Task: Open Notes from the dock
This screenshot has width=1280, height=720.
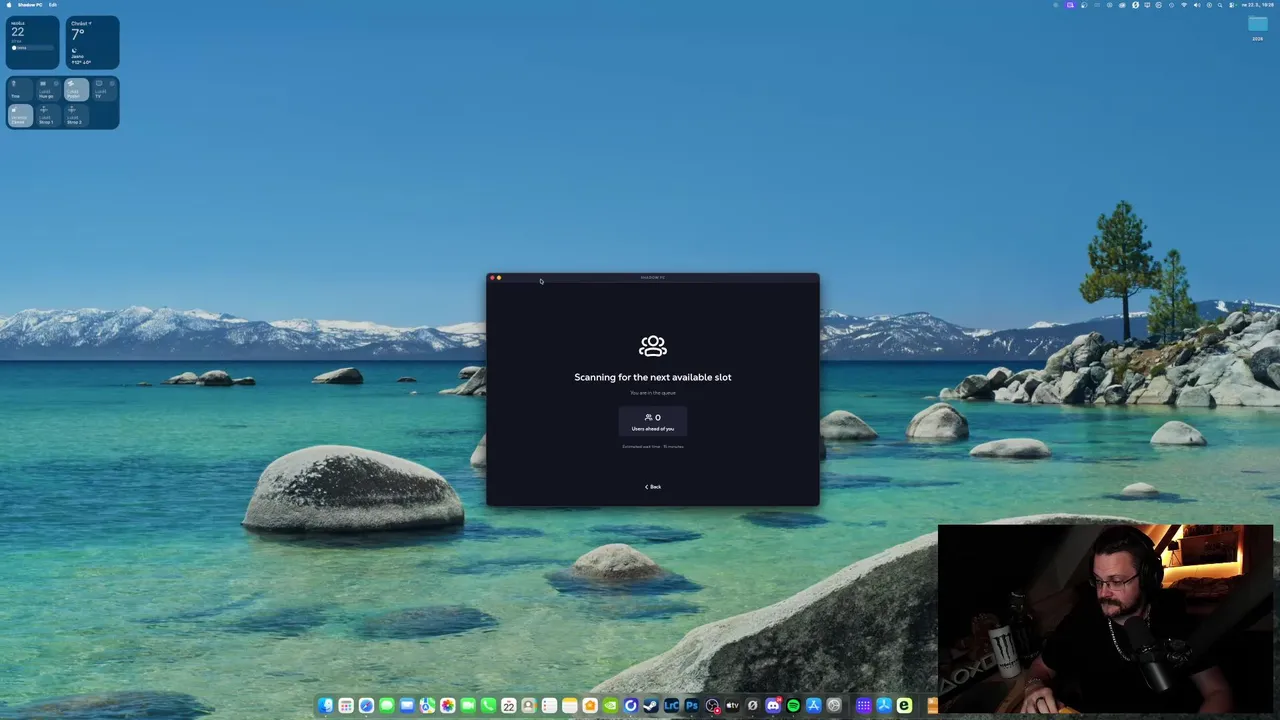Action: coord(570,705)
